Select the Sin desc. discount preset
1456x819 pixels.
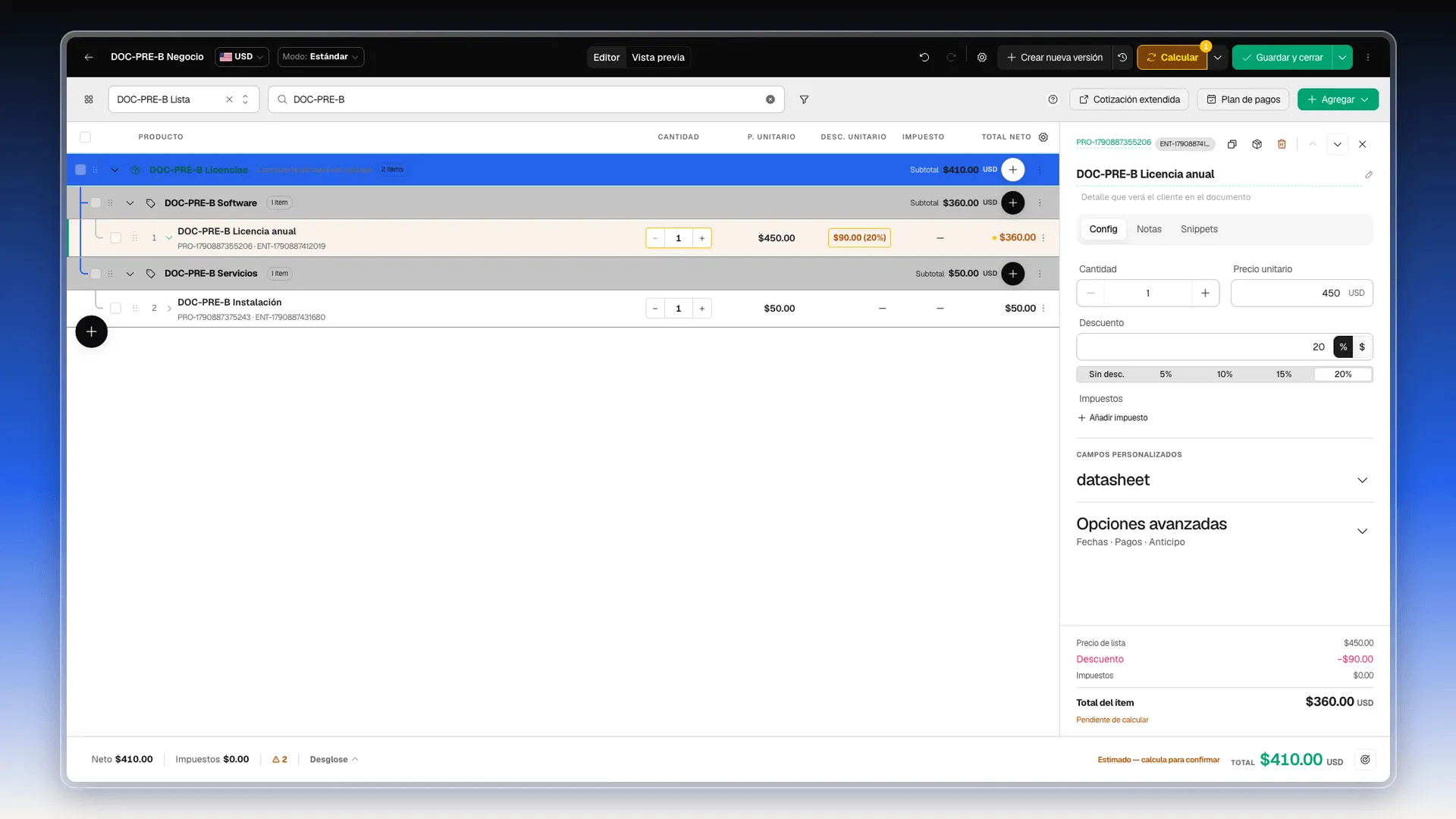(1106, 375)
